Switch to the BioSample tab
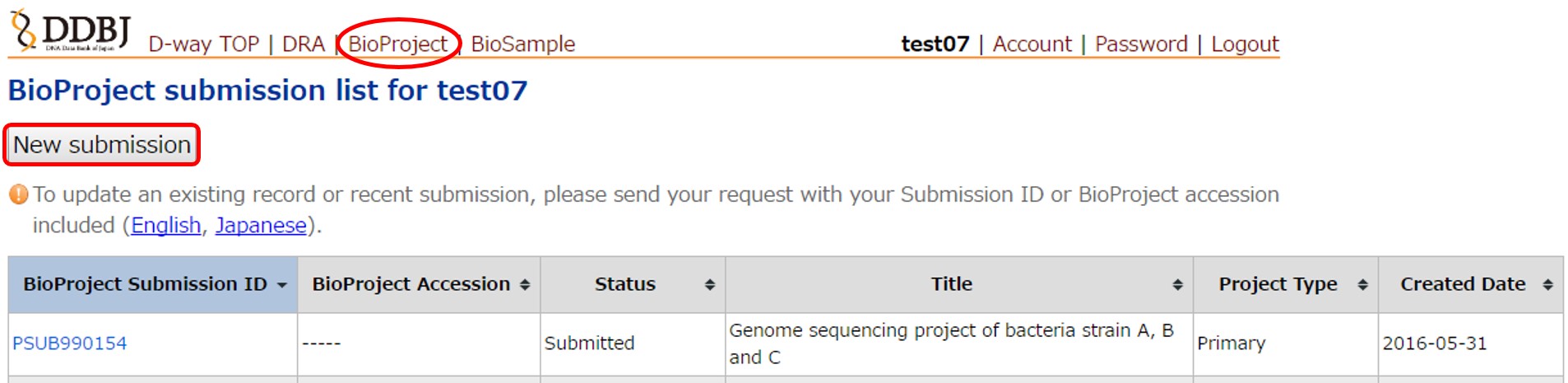 tap(522, 44)
